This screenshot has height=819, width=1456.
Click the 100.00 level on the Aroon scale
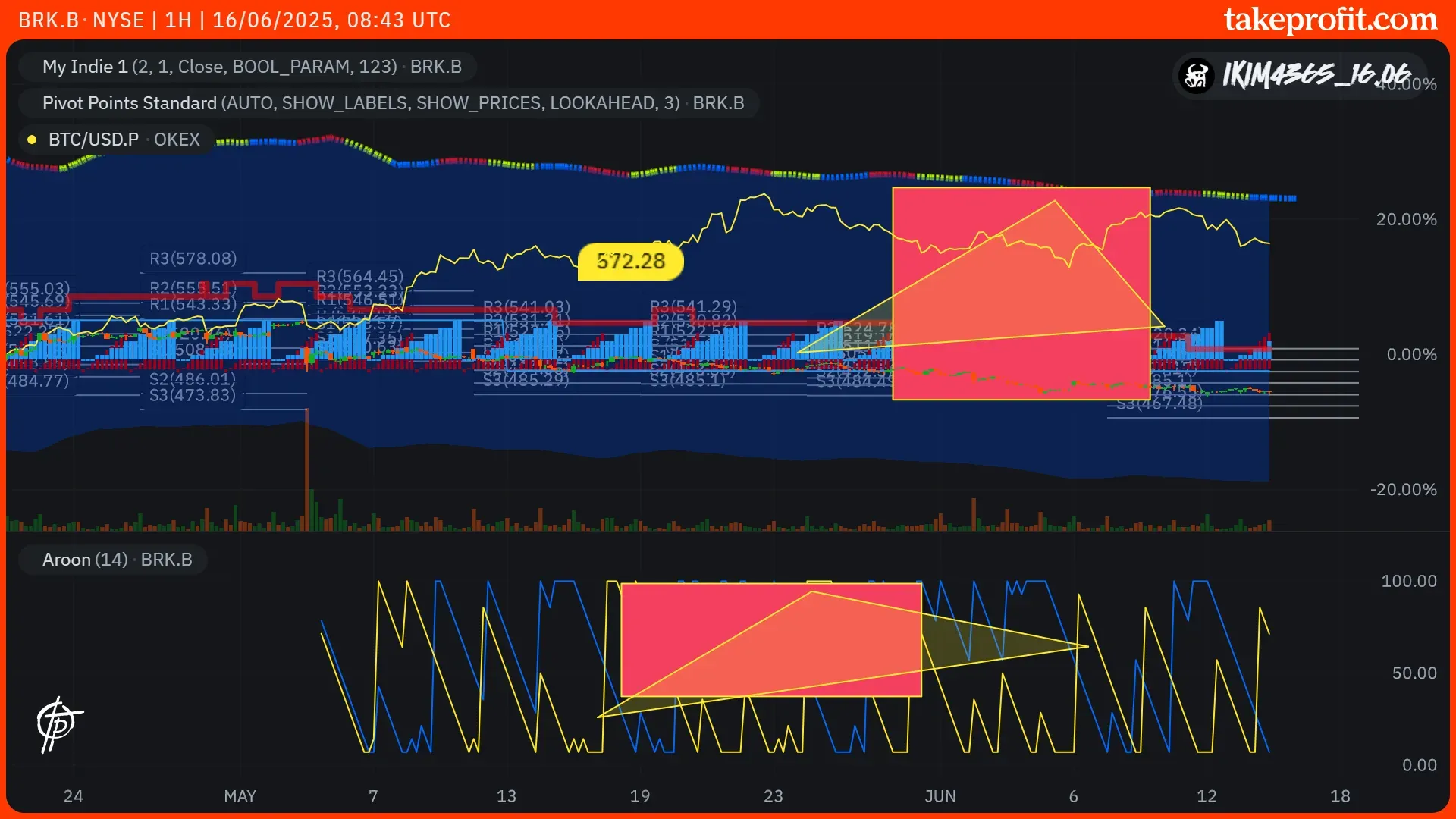click(x=1408, y=581)
